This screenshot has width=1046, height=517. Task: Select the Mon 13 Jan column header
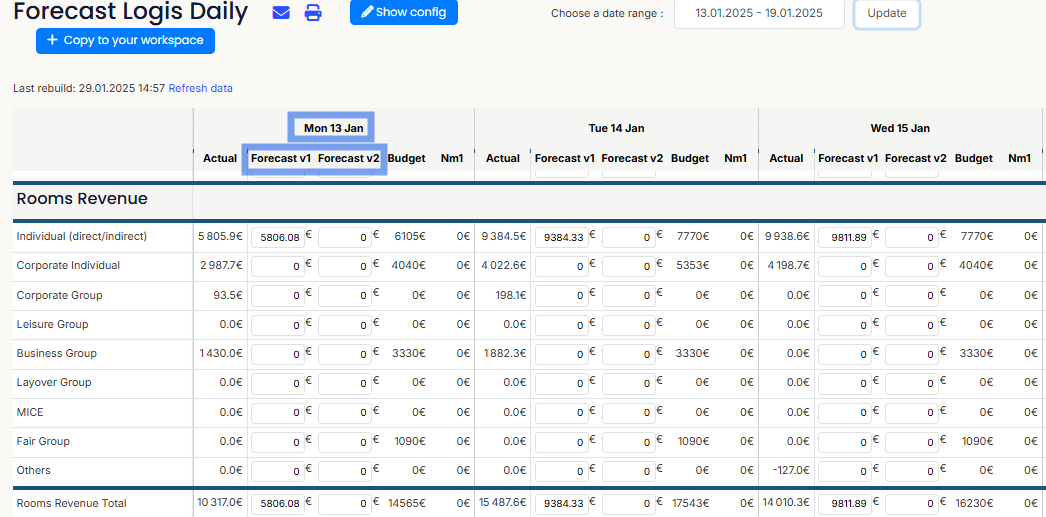[x=333, y=128]
